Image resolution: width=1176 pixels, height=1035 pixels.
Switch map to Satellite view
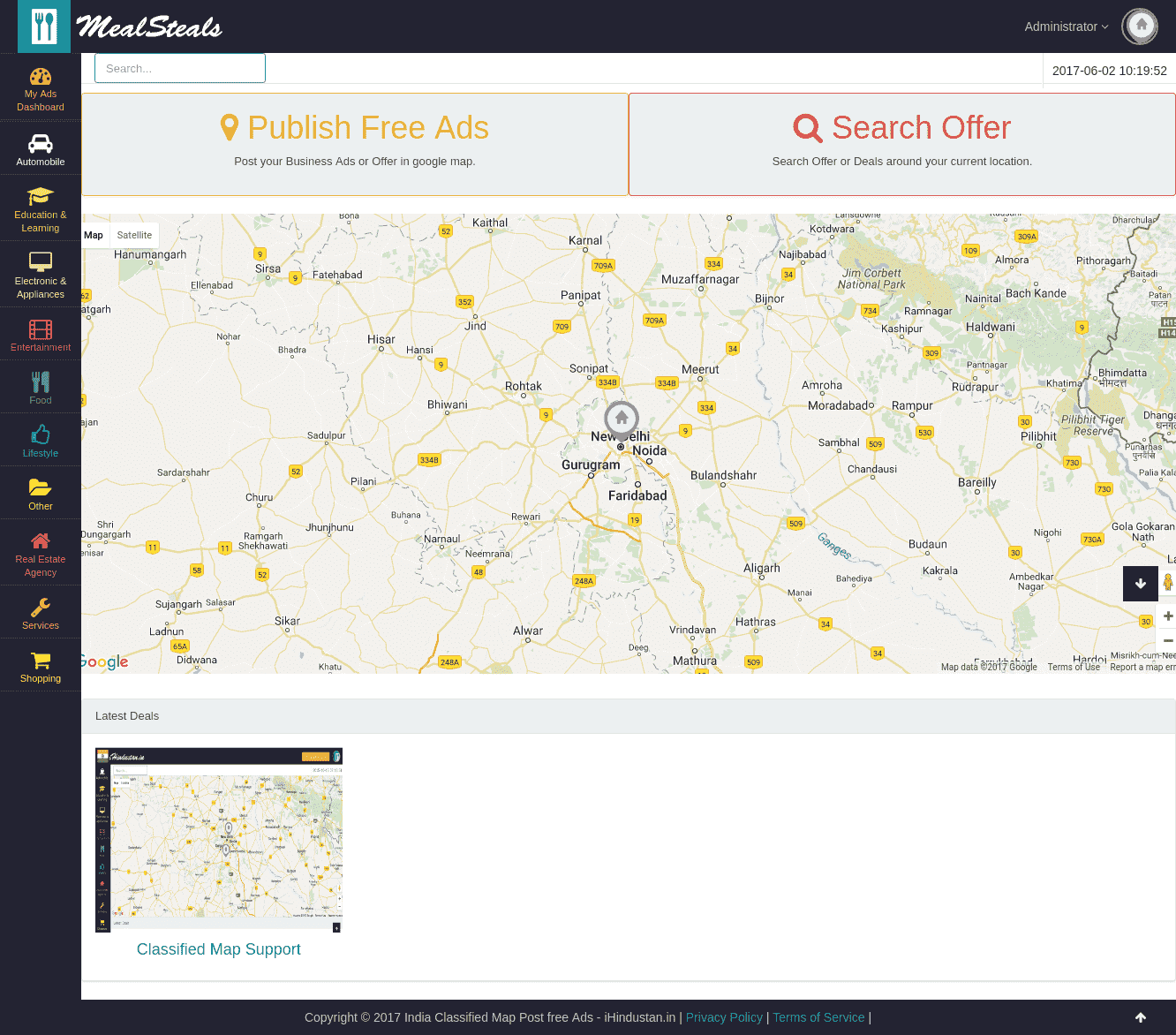coord(134,235)
